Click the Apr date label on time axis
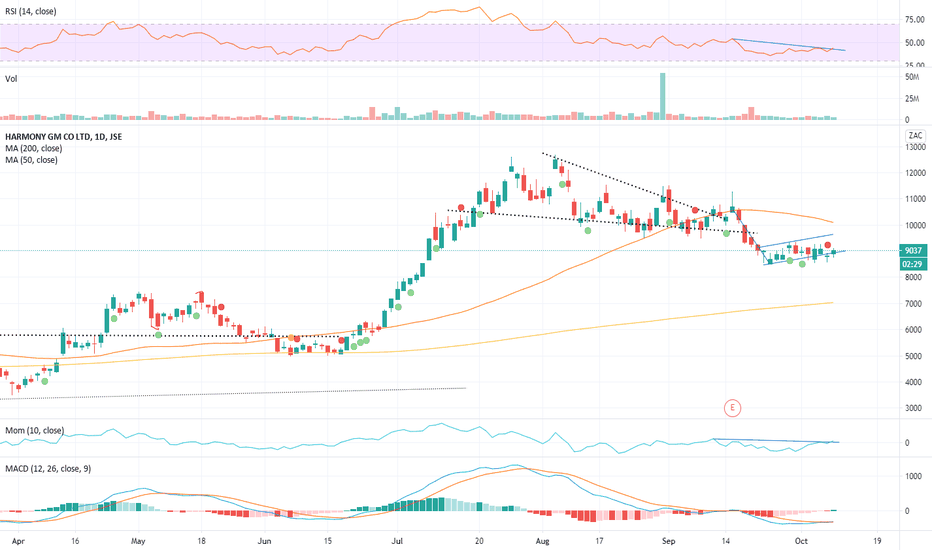The height and width of the screenshot is (550, 932). pyautogui.click(x=18, y=541)
